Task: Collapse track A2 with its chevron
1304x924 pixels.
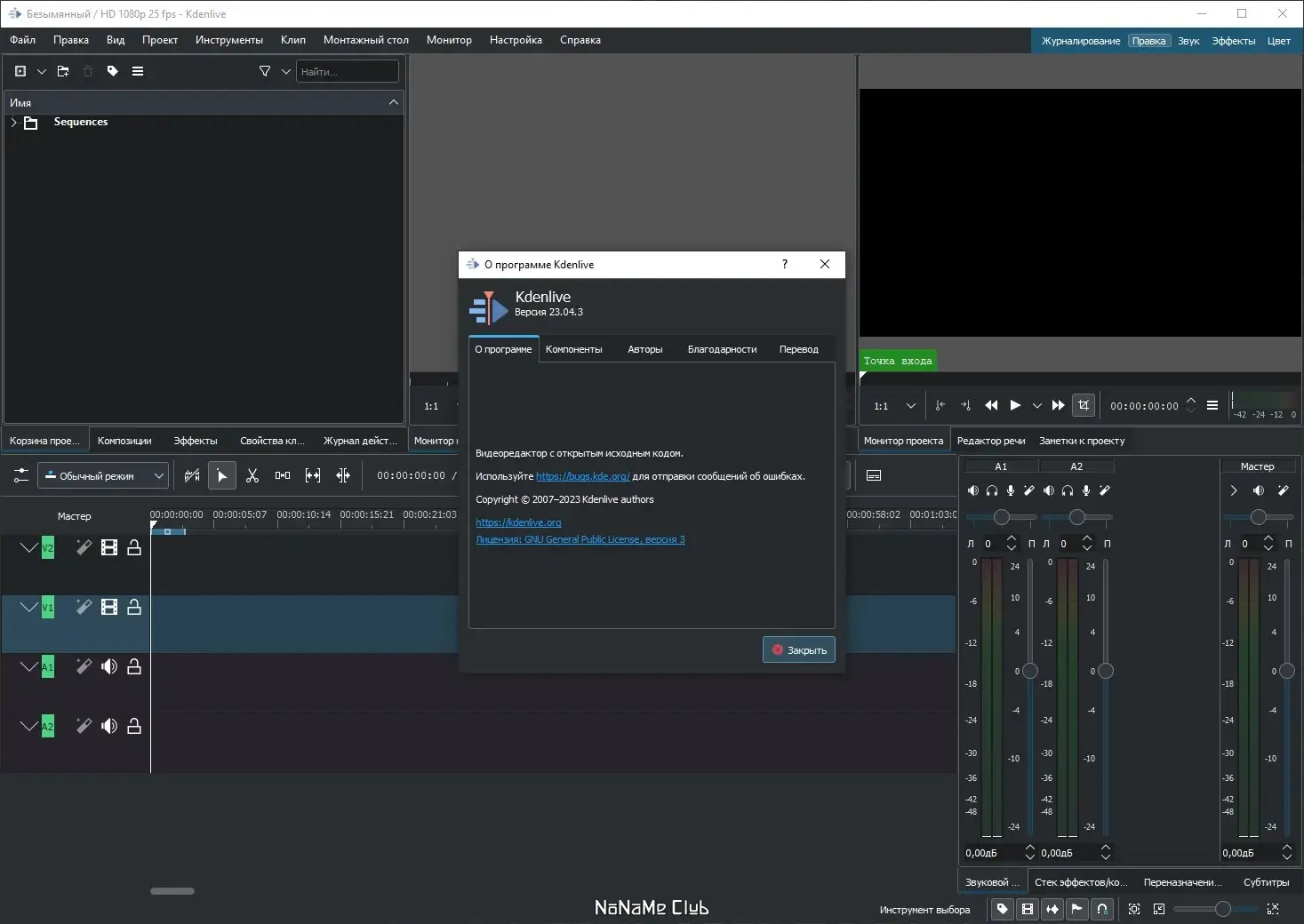Action: pyautogui.click(x=28, y=726)
